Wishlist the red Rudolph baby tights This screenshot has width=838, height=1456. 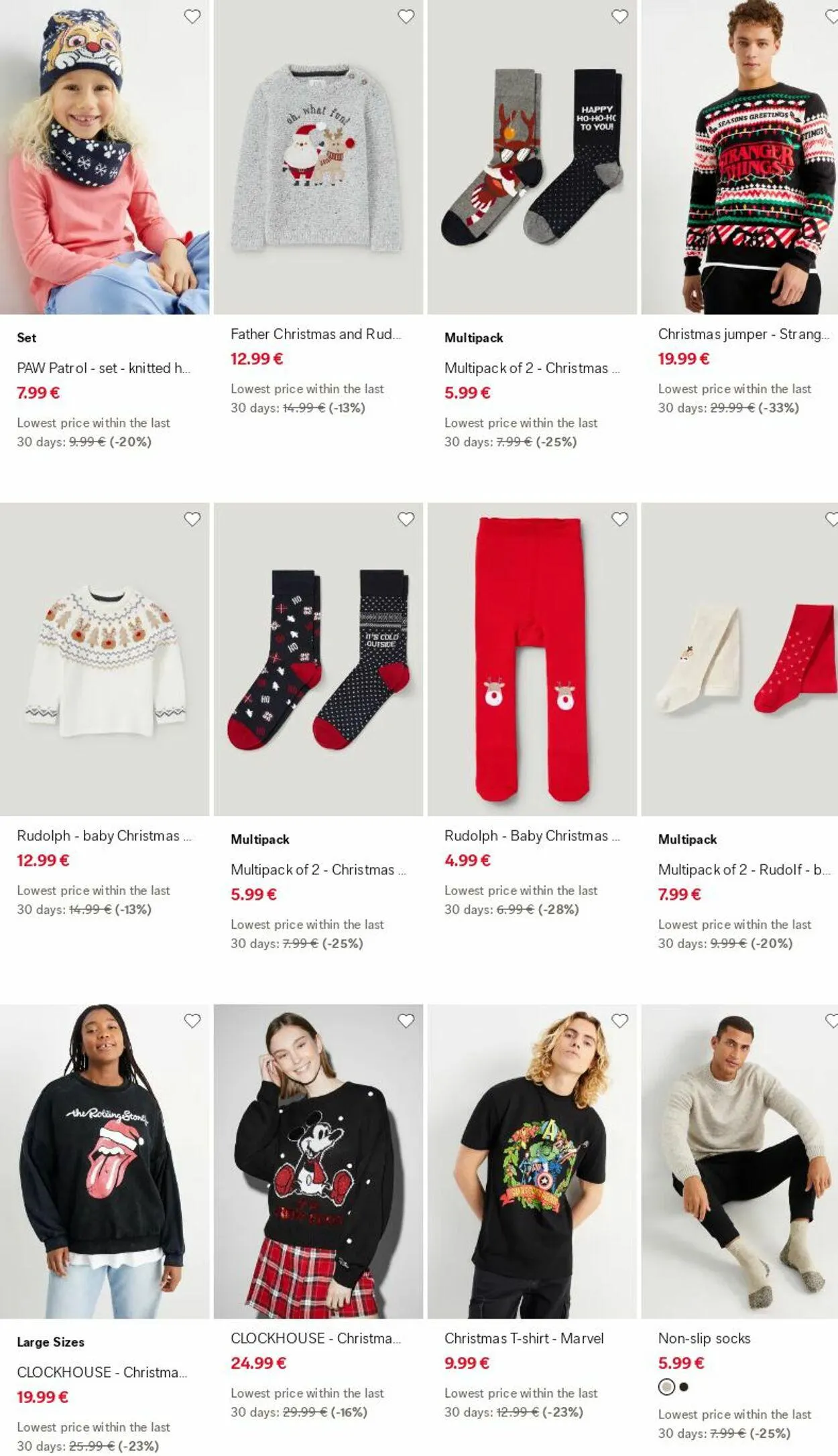pos(620,519)
